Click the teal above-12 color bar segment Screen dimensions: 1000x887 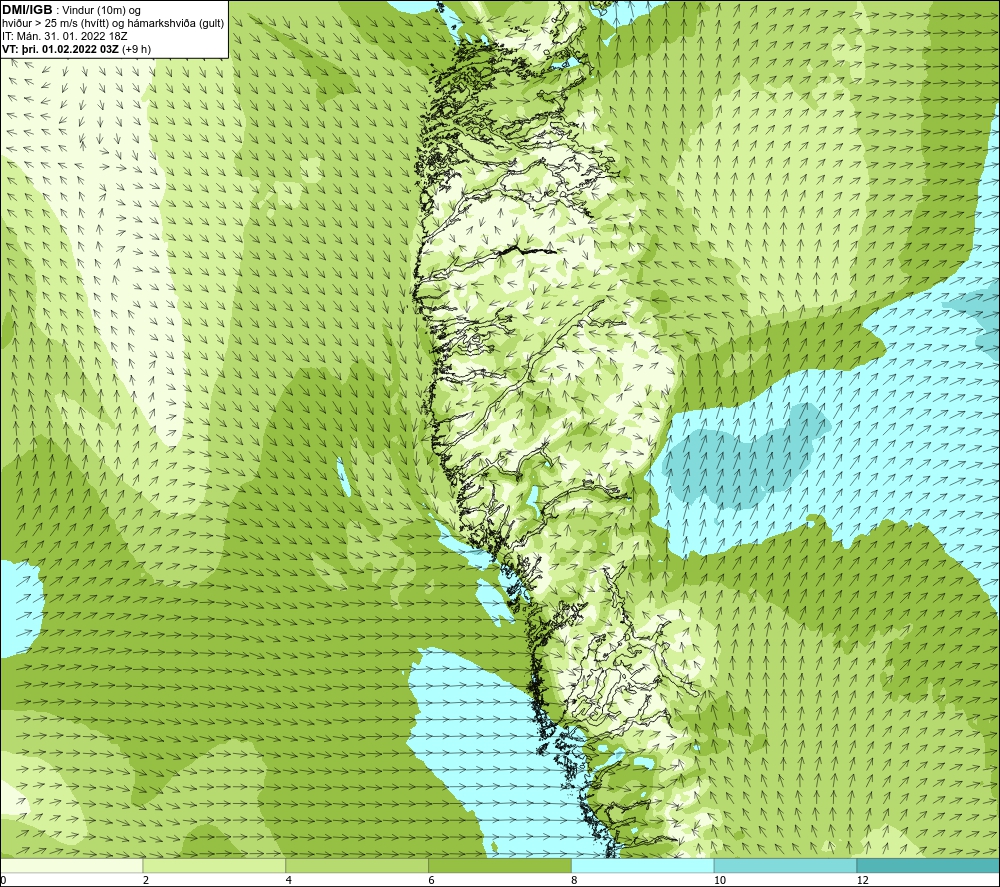point(929,865)
